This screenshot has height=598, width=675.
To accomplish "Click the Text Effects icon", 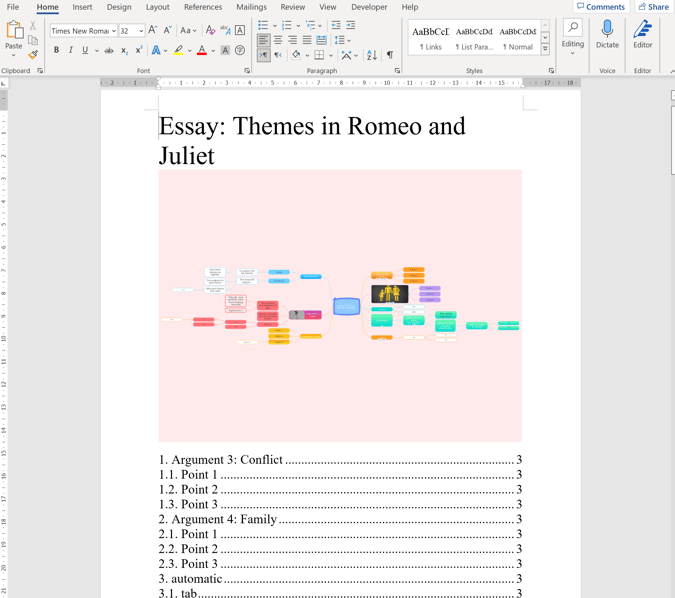I will pyautogui.click(x=156, y=50).
